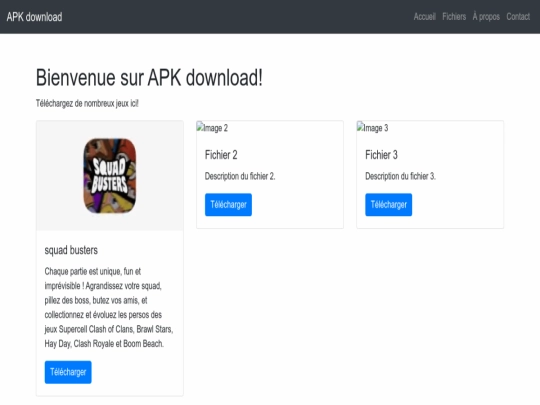Open the Contact nav link
540x405 pixels.
pyautogui.click(x=518, y=17)
